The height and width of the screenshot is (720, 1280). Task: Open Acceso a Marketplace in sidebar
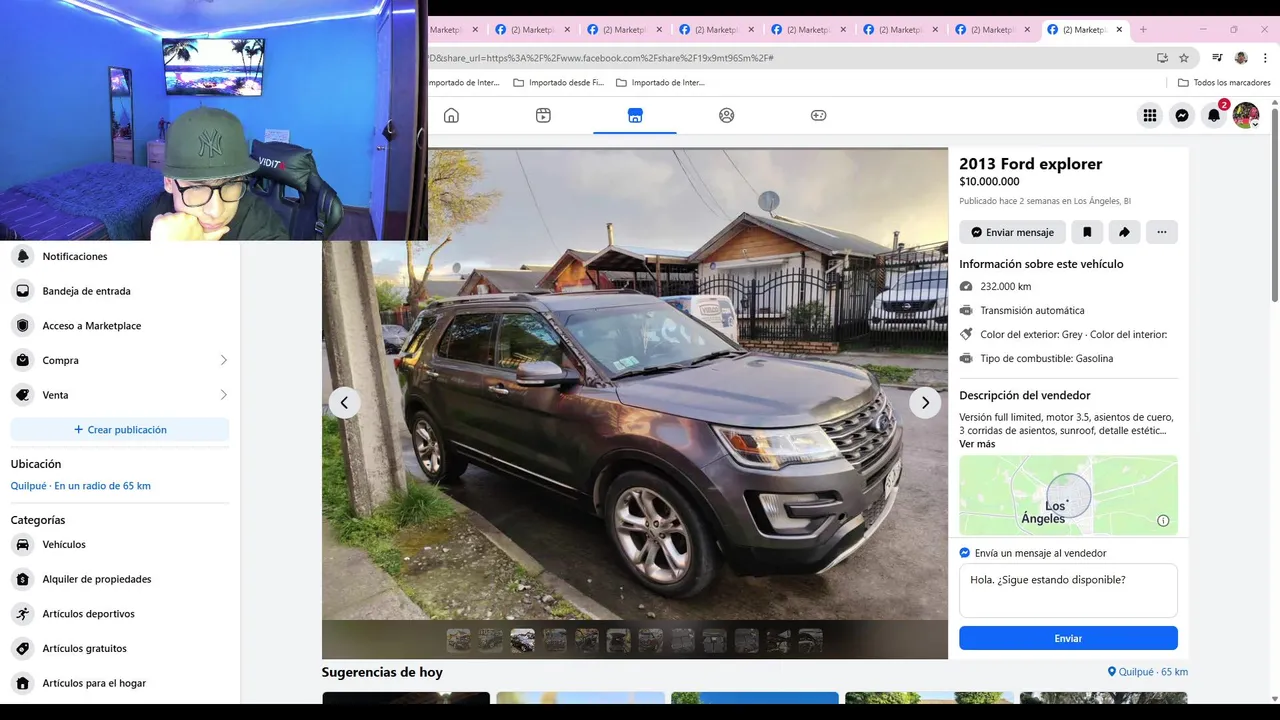120,326
